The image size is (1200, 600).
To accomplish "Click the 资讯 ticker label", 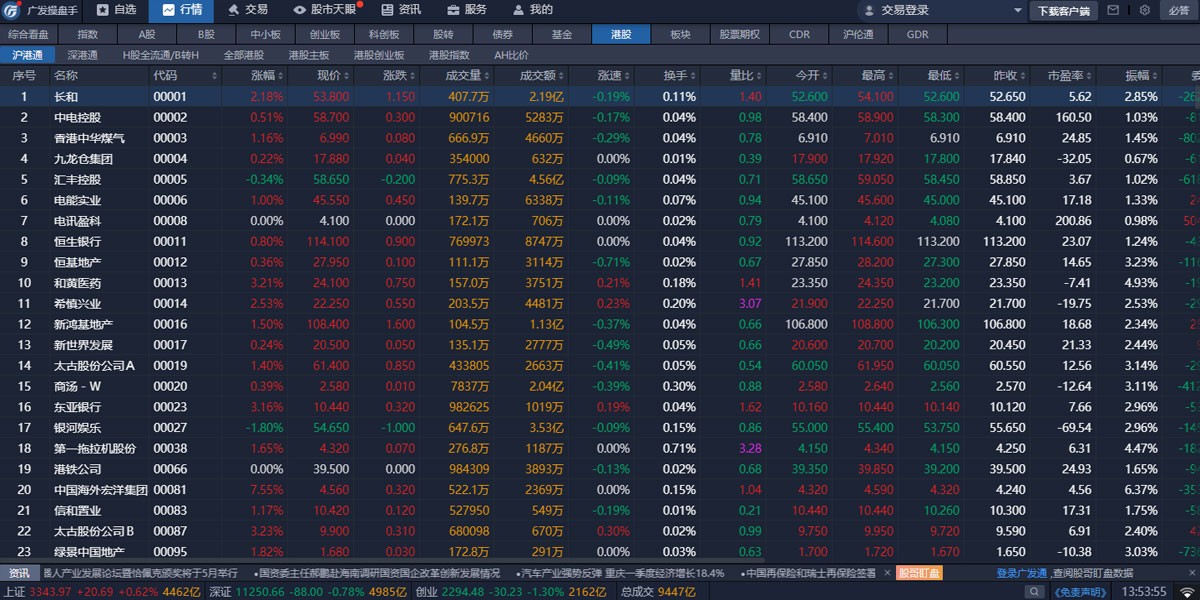I will 19,573.
